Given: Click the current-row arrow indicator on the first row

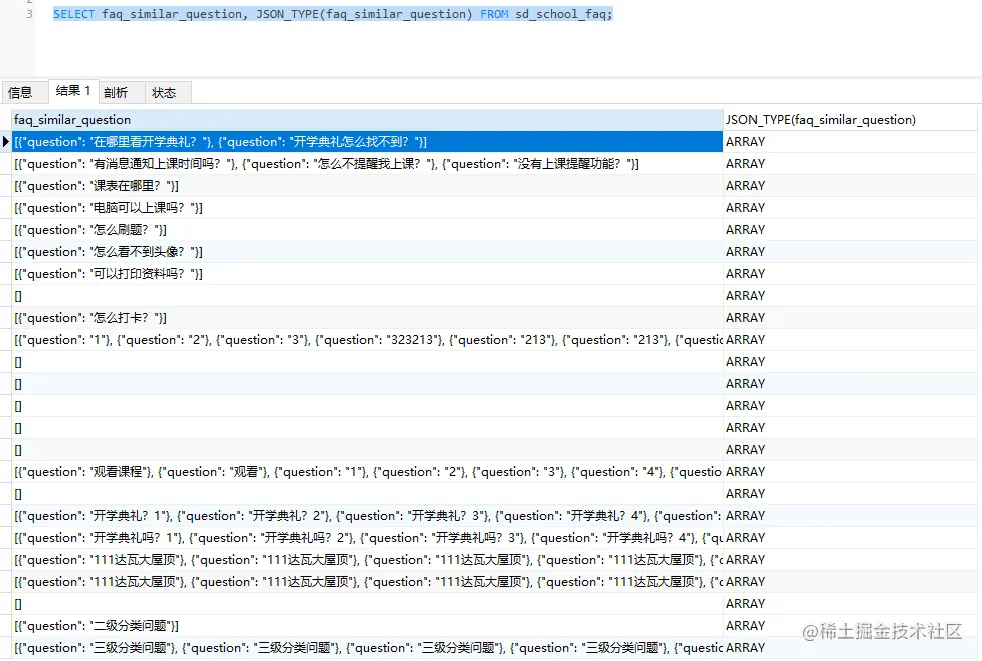Looking at the screenshot, I should [6, 142].
